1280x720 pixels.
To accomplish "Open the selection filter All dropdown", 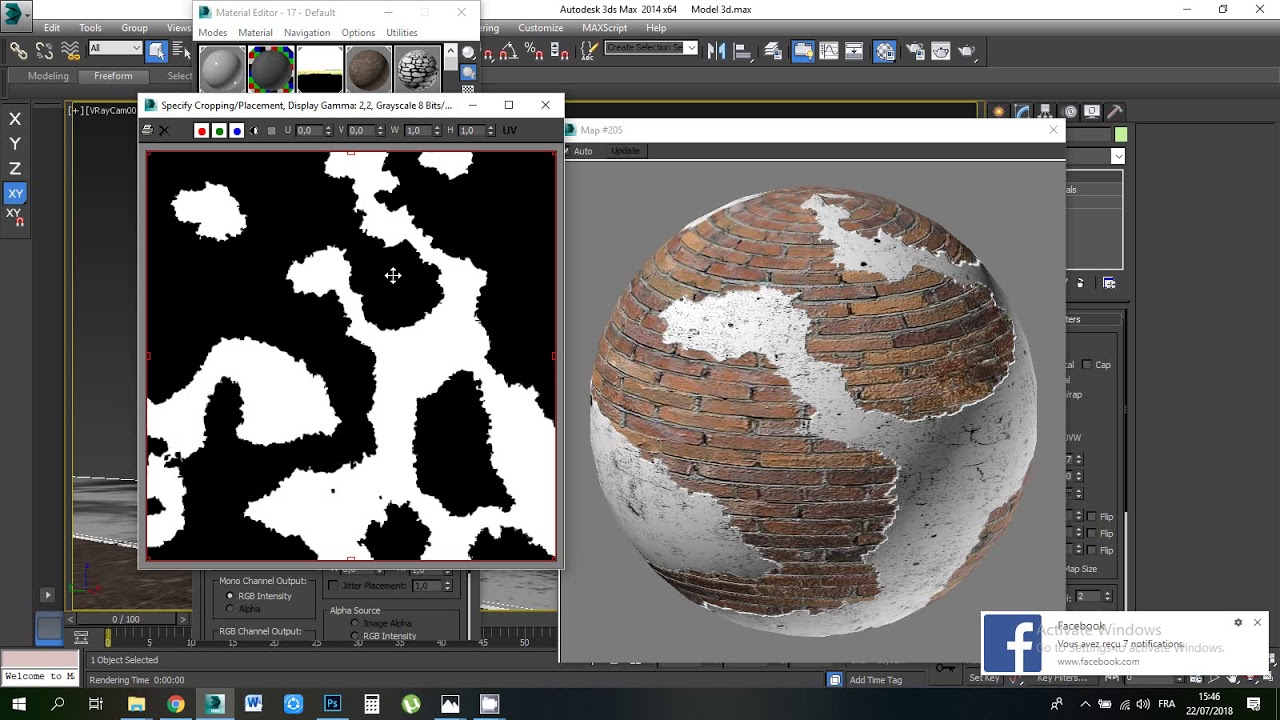I will tap(115, 48).
